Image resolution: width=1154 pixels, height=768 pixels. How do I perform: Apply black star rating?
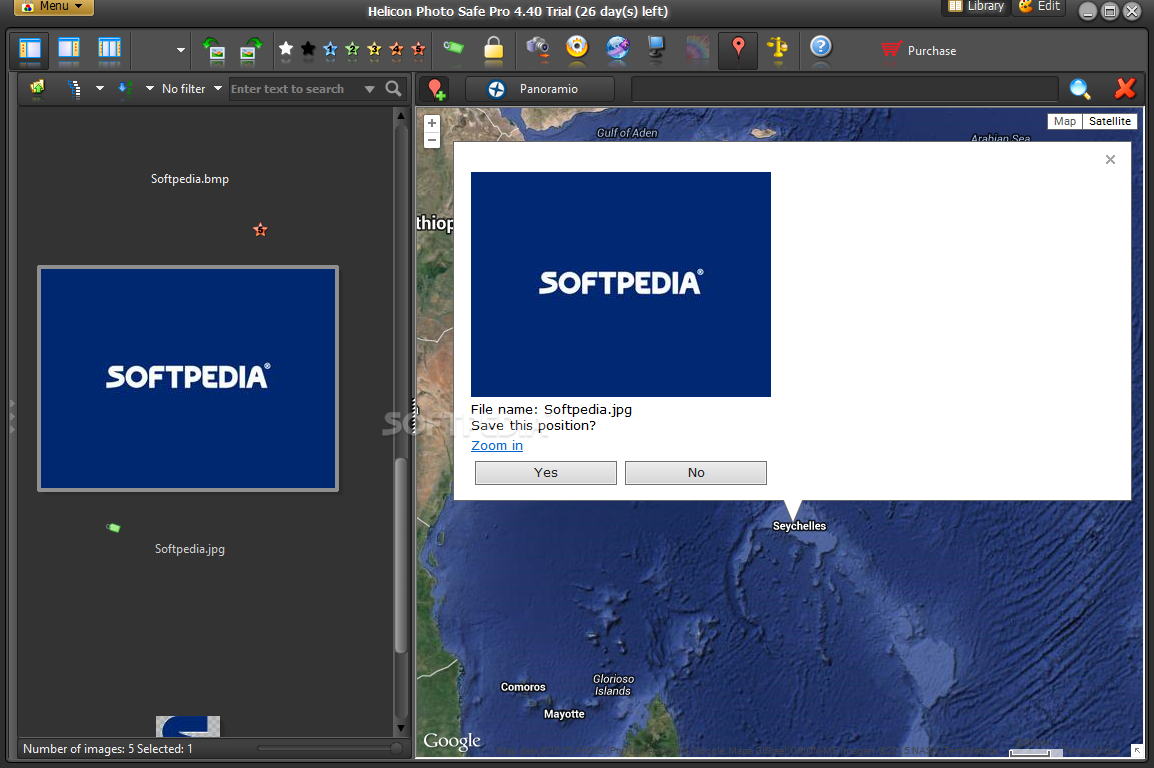pyautogui.click(x=308, y=49)
